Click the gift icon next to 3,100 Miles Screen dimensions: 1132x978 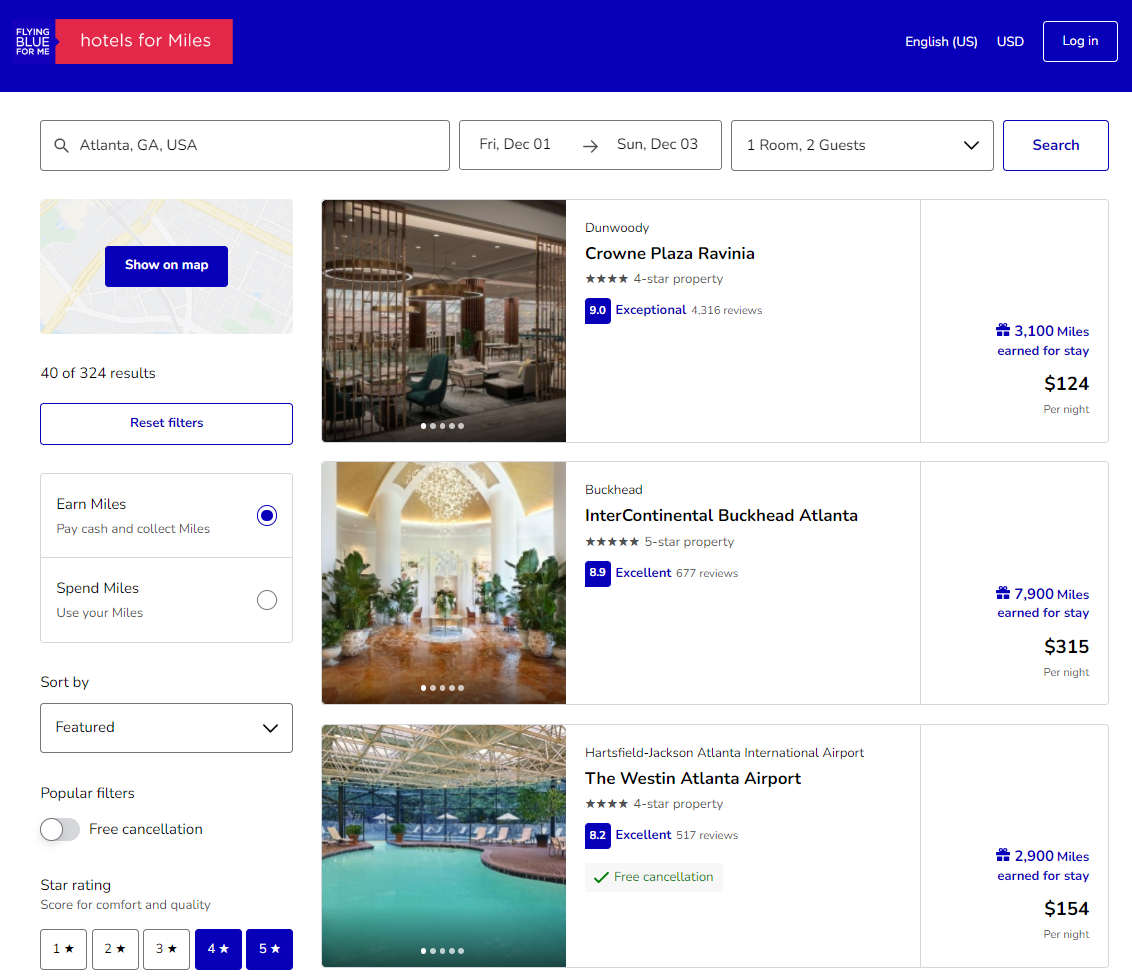click(x=1003, y=331)
